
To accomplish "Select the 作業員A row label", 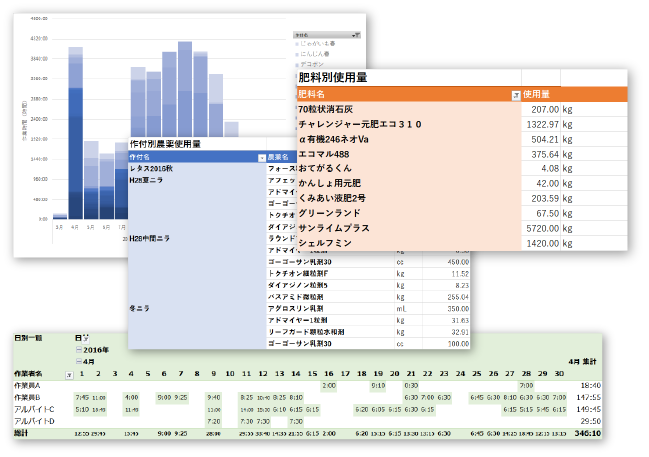I will [x=28, y=385].
